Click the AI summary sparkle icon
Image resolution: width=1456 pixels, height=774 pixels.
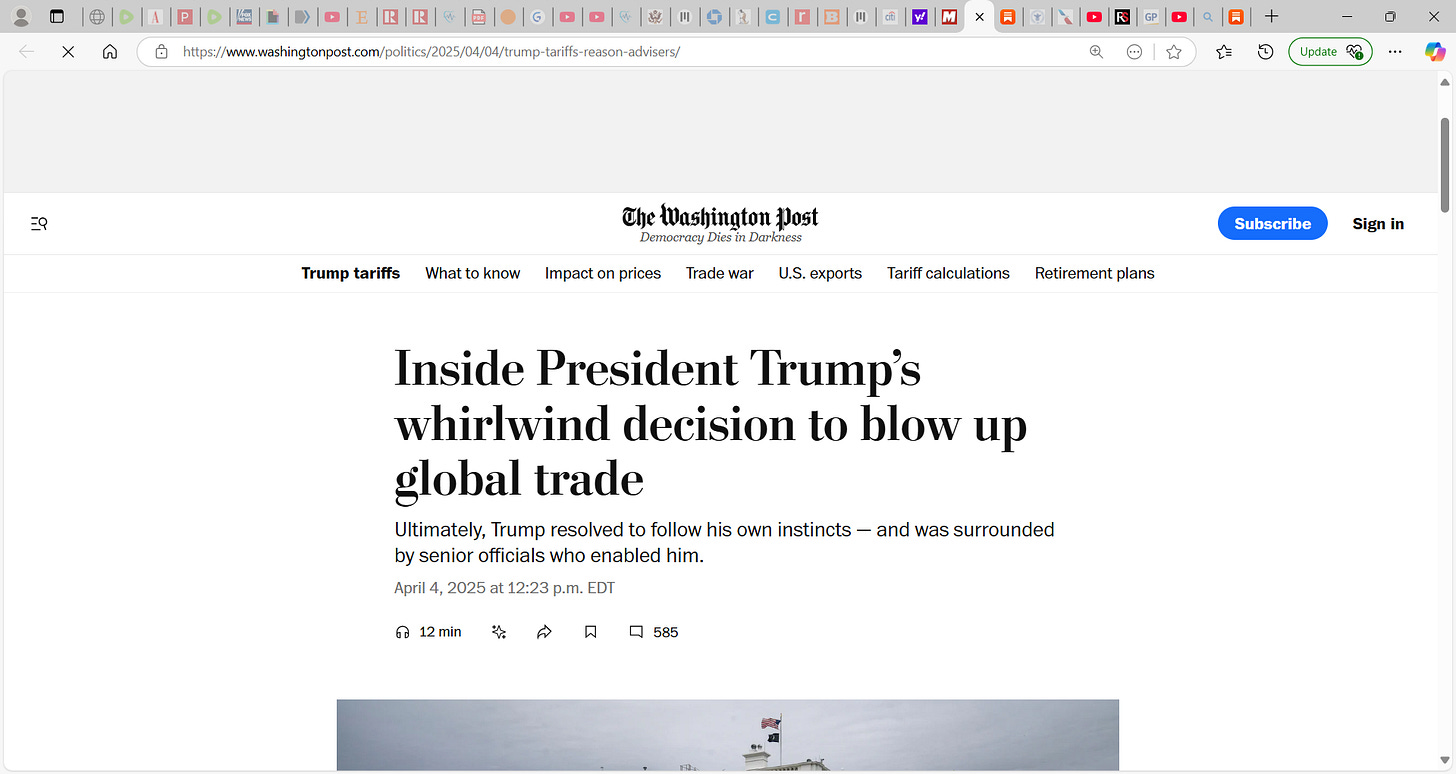(499, 632)
